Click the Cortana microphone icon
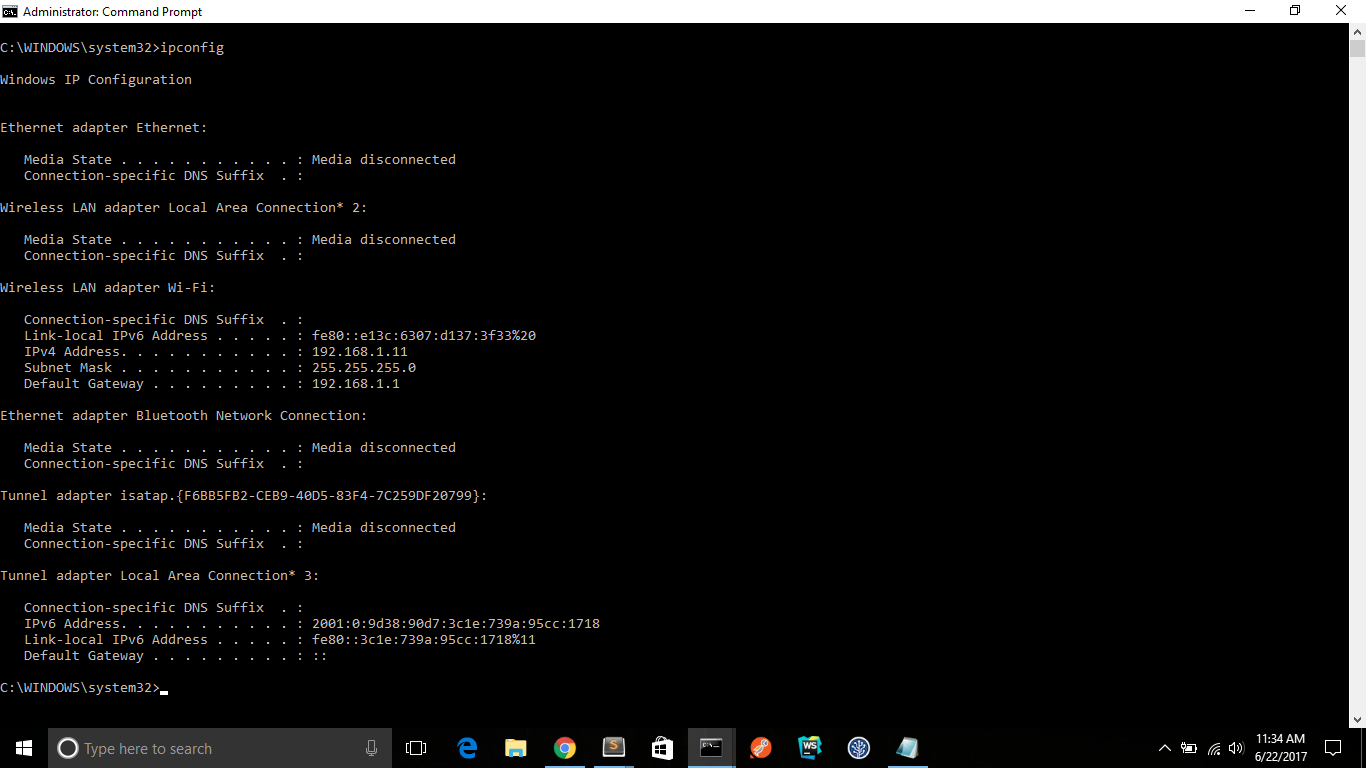Screen dimensions: 1366x768 pos(371,748)
